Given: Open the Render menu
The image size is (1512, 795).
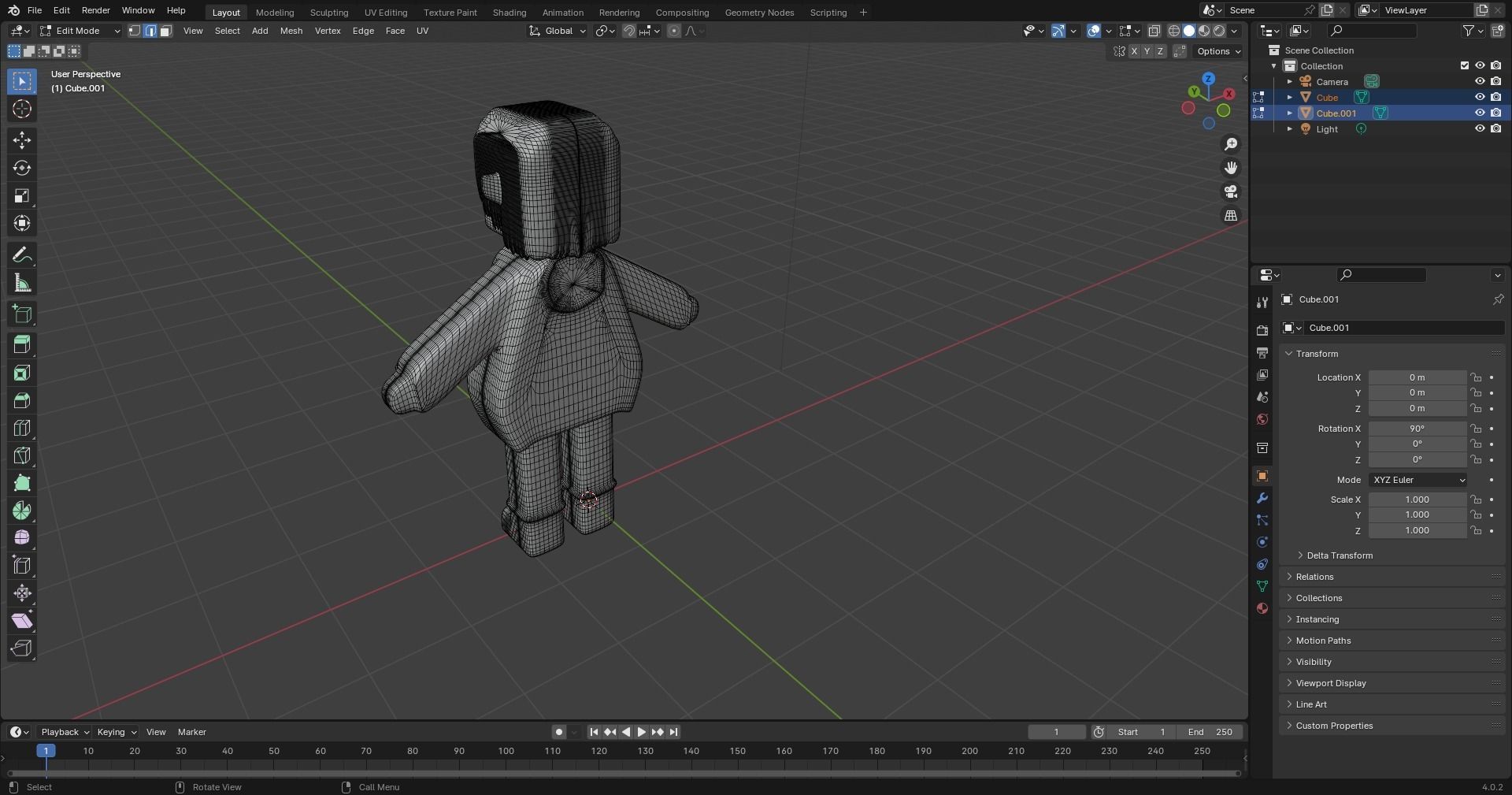Looking at the screenshot, I should click(x=95, y=10).
